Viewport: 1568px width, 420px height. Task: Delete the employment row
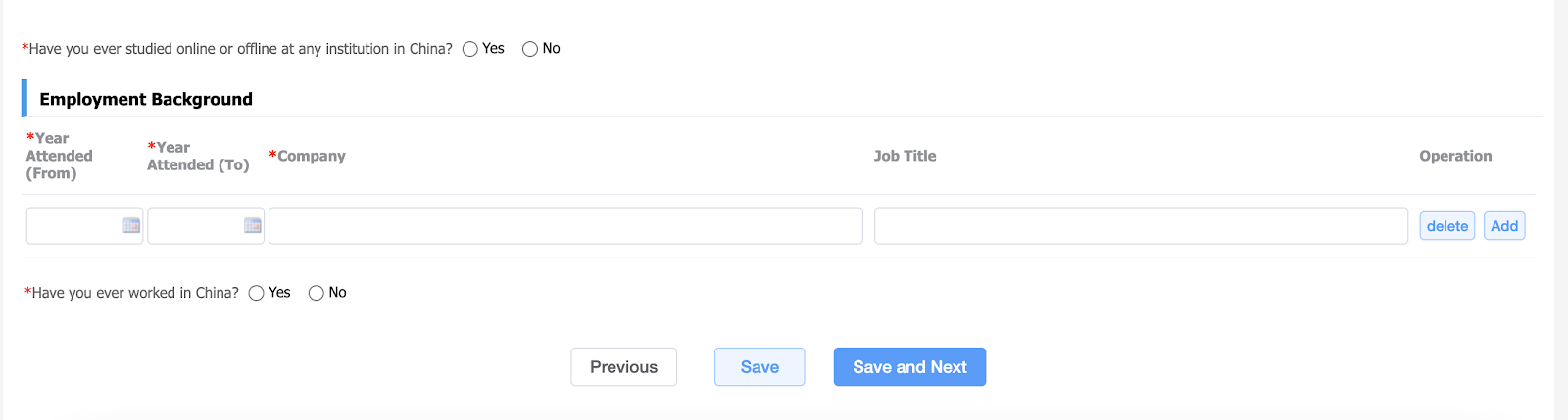click(x=1447, y=226)
